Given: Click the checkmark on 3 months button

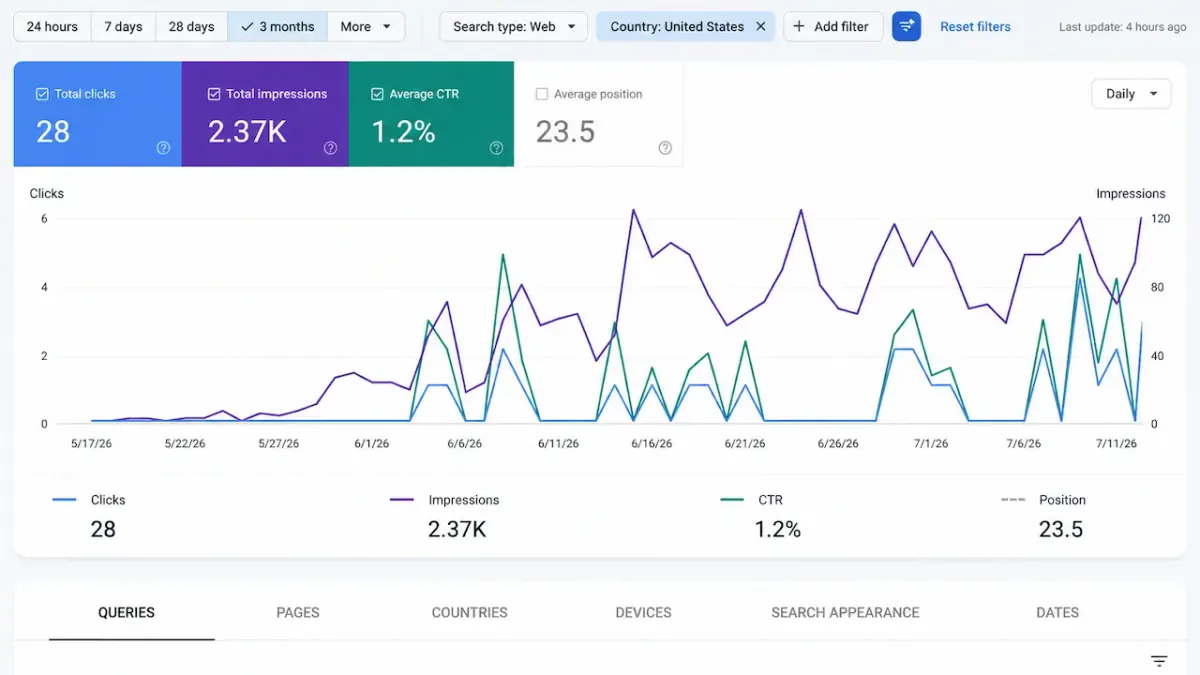Looking at the screenshot, I should (247, 27).
